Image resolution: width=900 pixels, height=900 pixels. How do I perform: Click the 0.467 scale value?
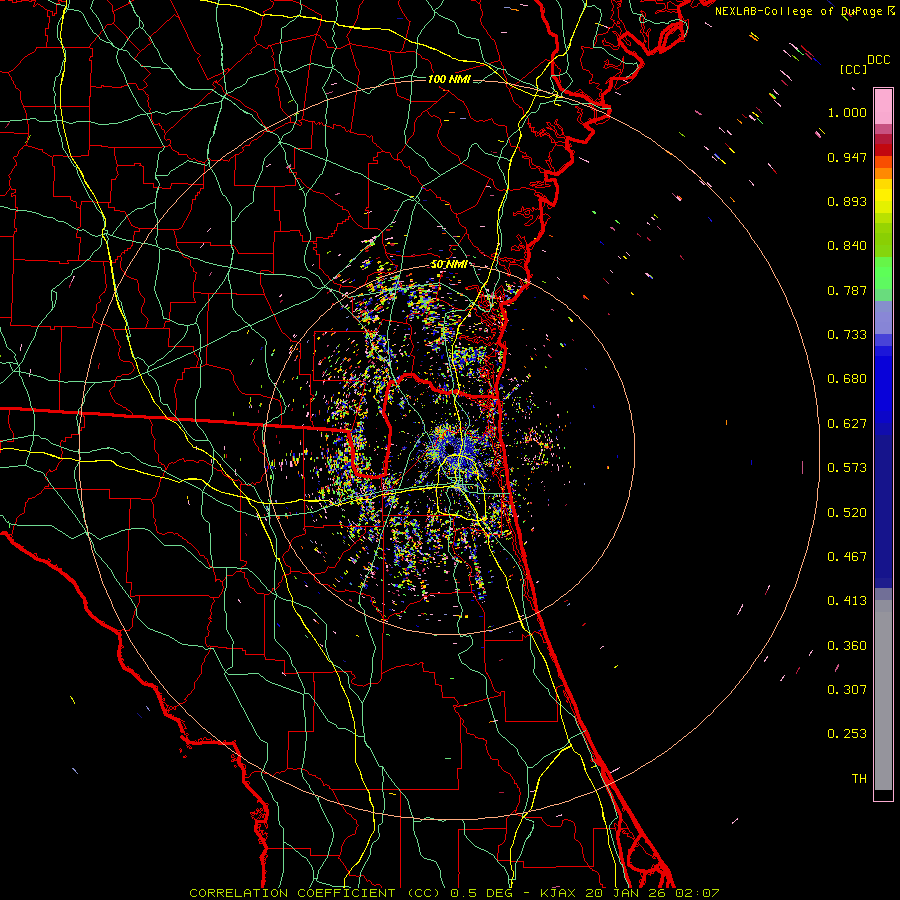[x=847, y=557]
